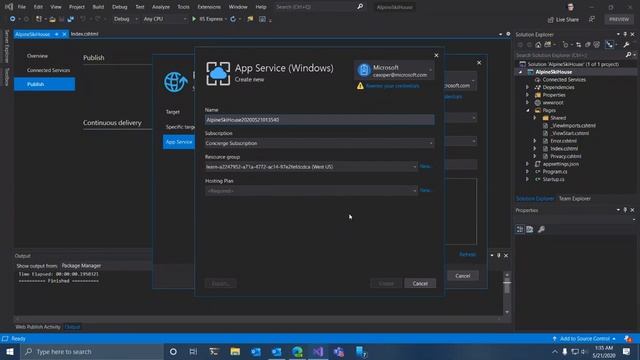Expand the Startup.cs node
The image size is (640, 360).
527,179
